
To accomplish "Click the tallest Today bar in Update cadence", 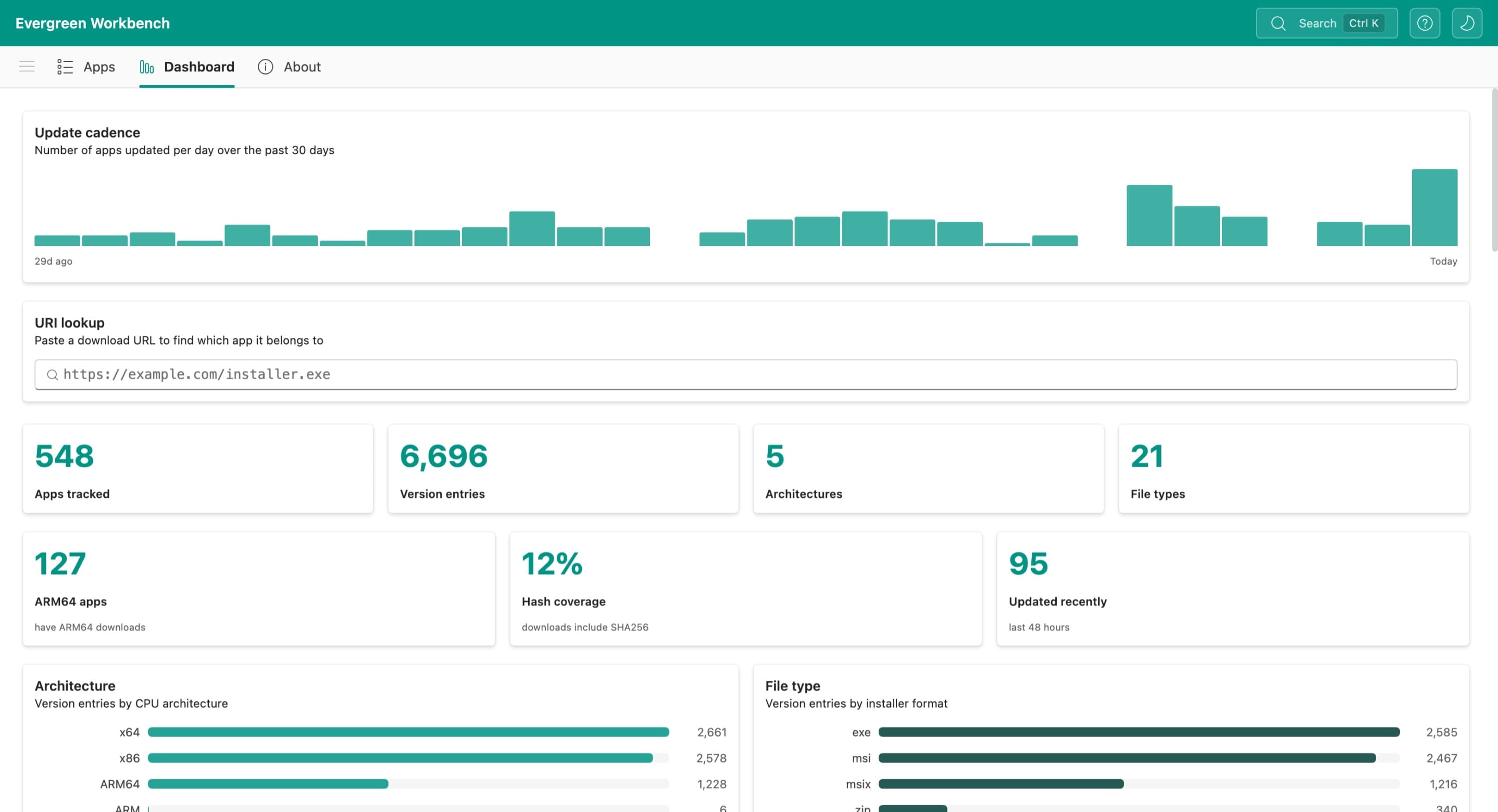I will 1434,208.
